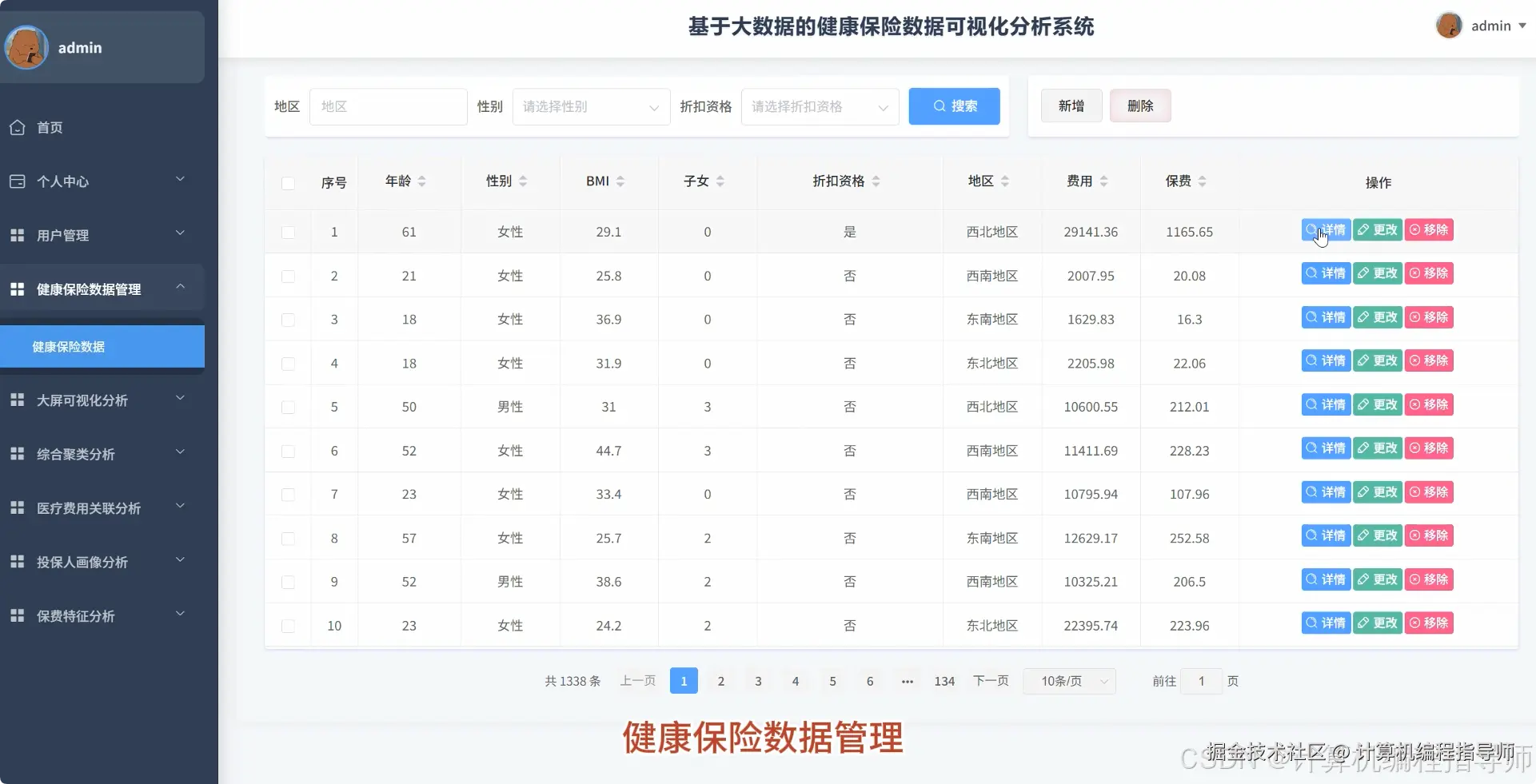This screenshot has height=784, width=1536.
Task: Click 更改 edit button for row 3
Action: [1378, 317]
